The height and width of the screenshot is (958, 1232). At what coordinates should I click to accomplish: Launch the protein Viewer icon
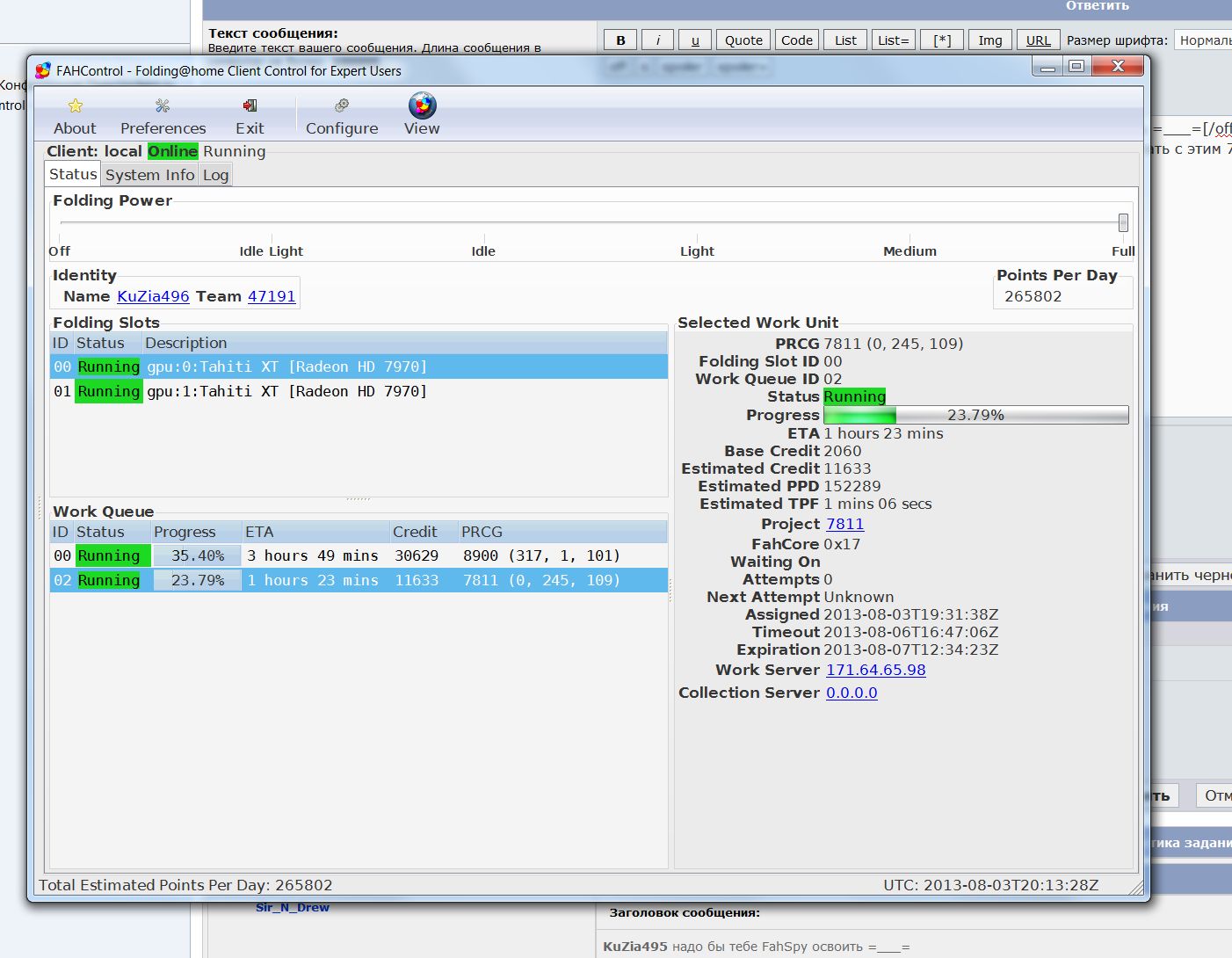point(422,105)
